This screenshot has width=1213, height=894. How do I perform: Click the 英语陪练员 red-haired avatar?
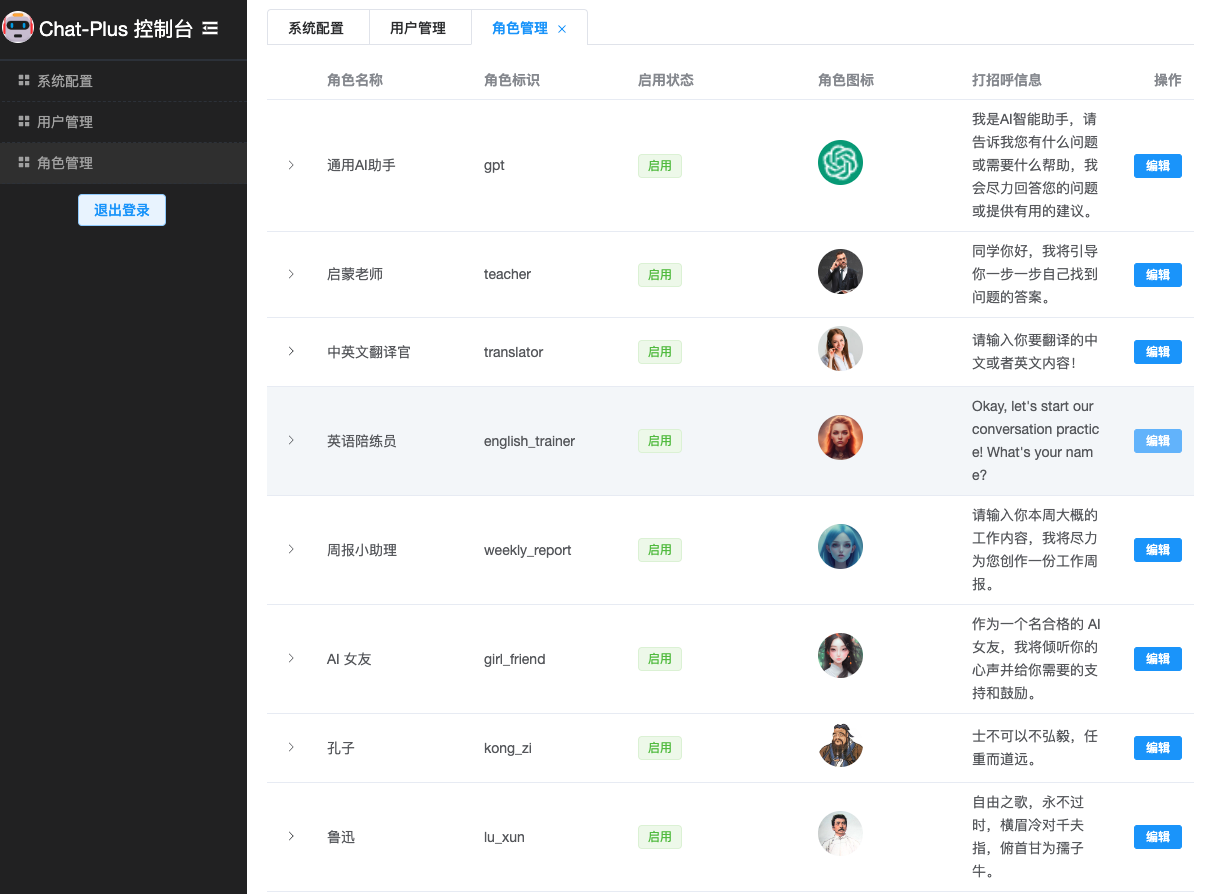click(x=840, y=438)
